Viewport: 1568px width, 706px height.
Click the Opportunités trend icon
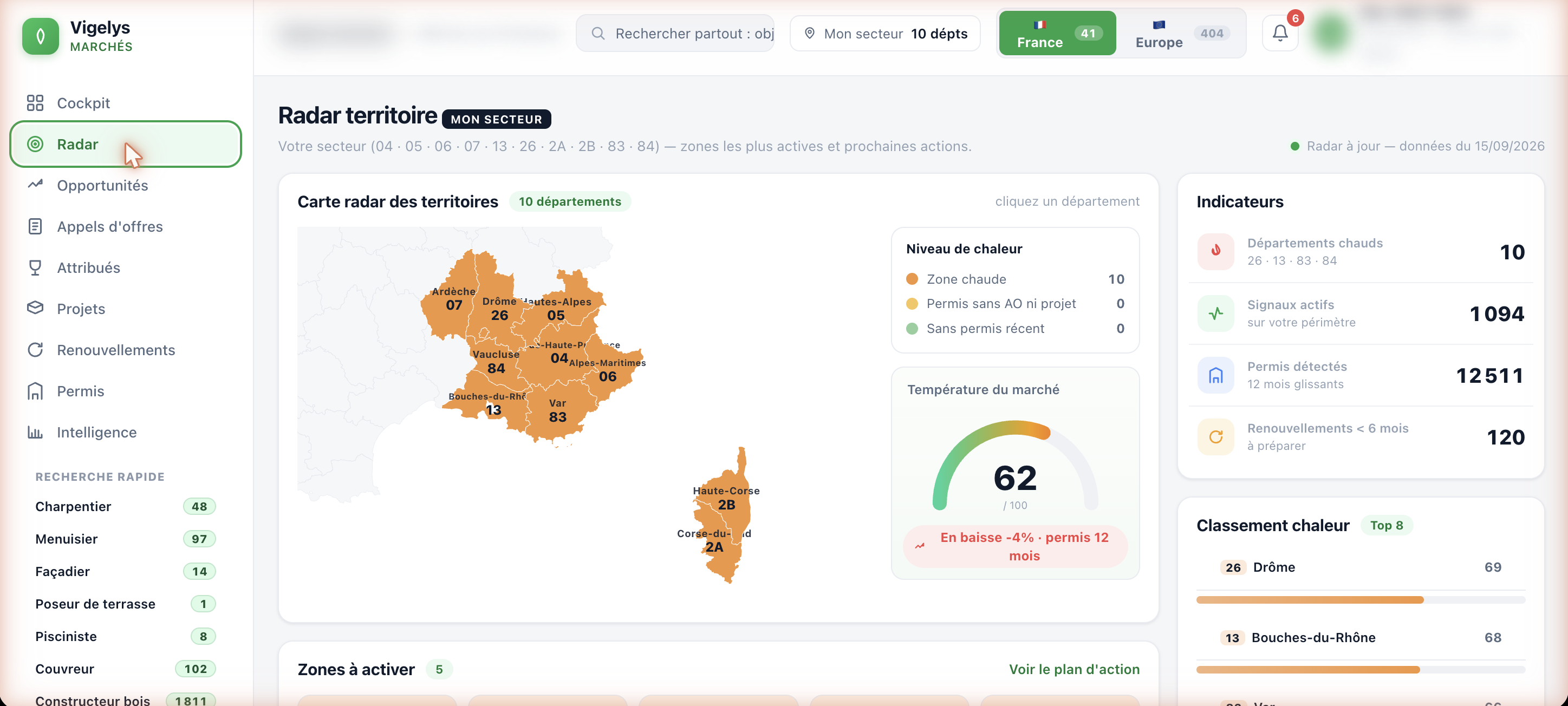pos(35,184)
